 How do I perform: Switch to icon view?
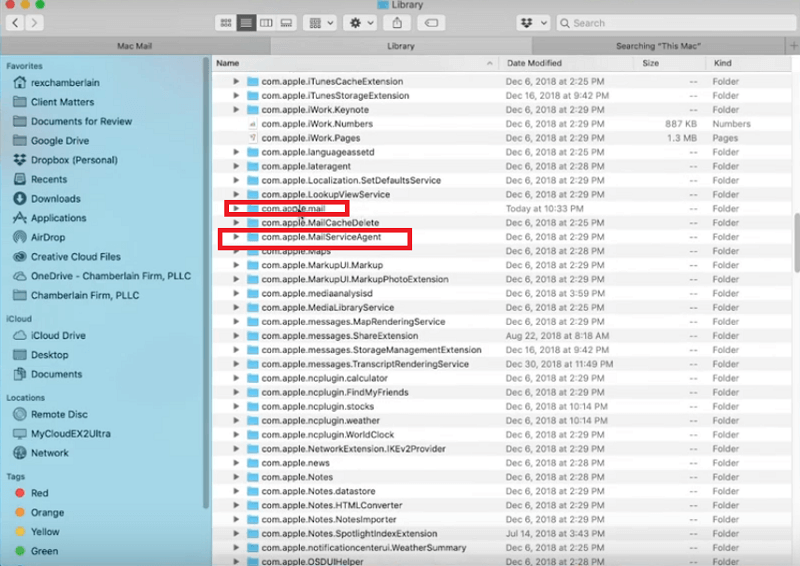click(x=226, y=23)
